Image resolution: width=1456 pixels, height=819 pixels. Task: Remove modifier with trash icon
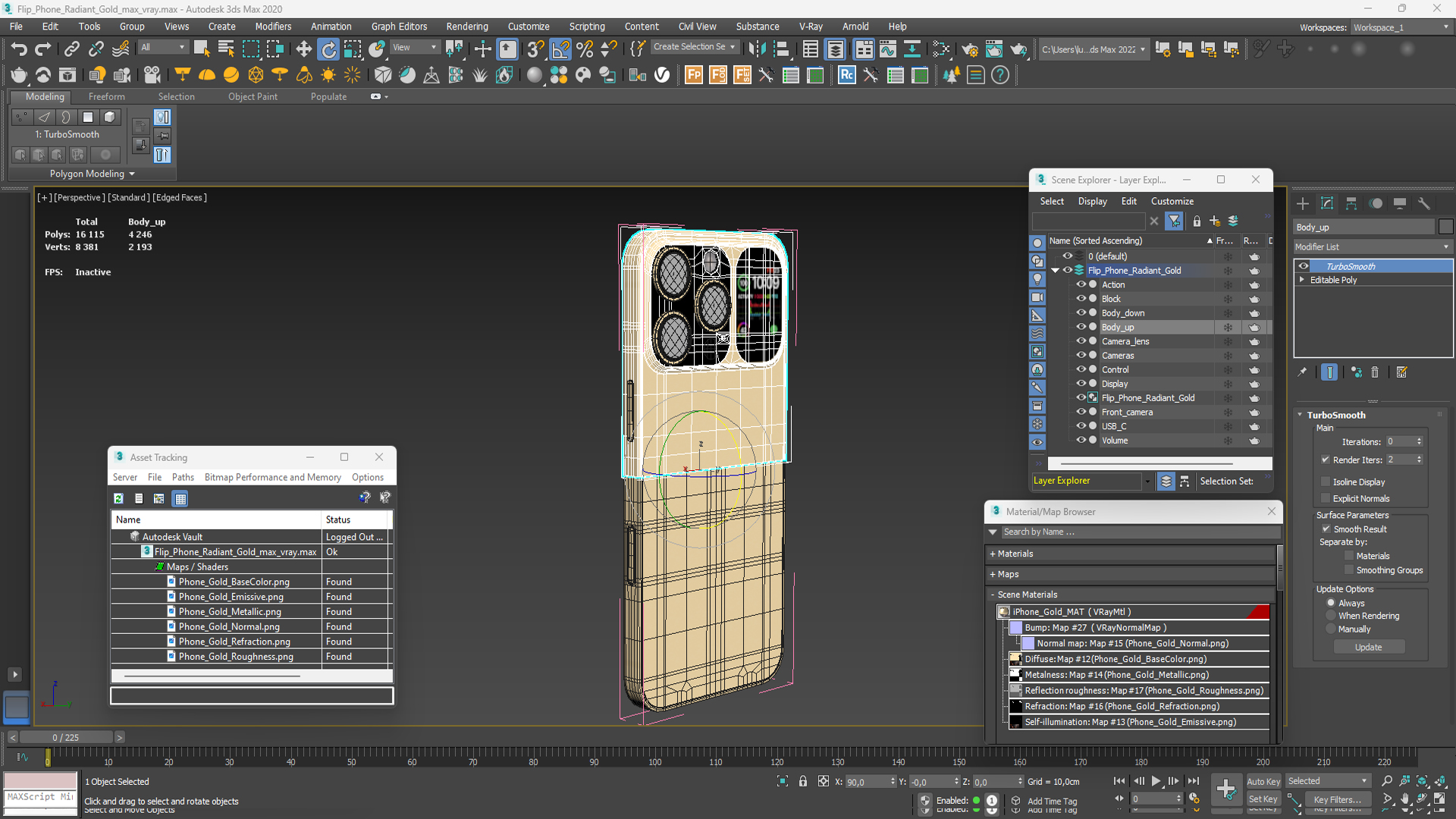coord(1375,372)
